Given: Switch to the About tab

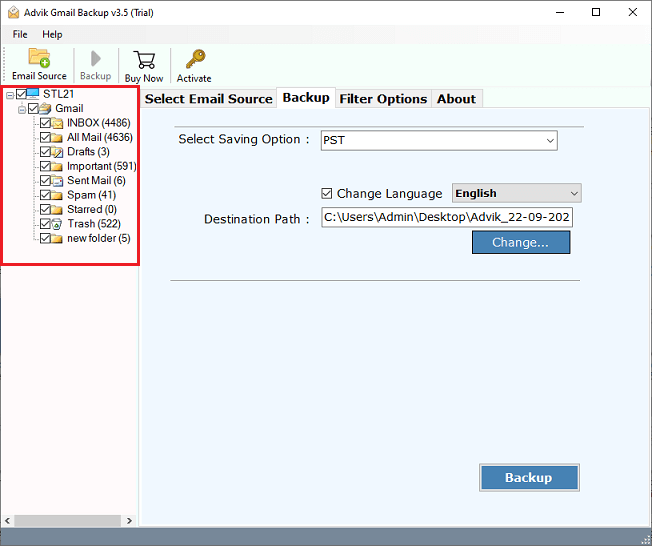Looking at the screenshot, I should coord(456,99).
